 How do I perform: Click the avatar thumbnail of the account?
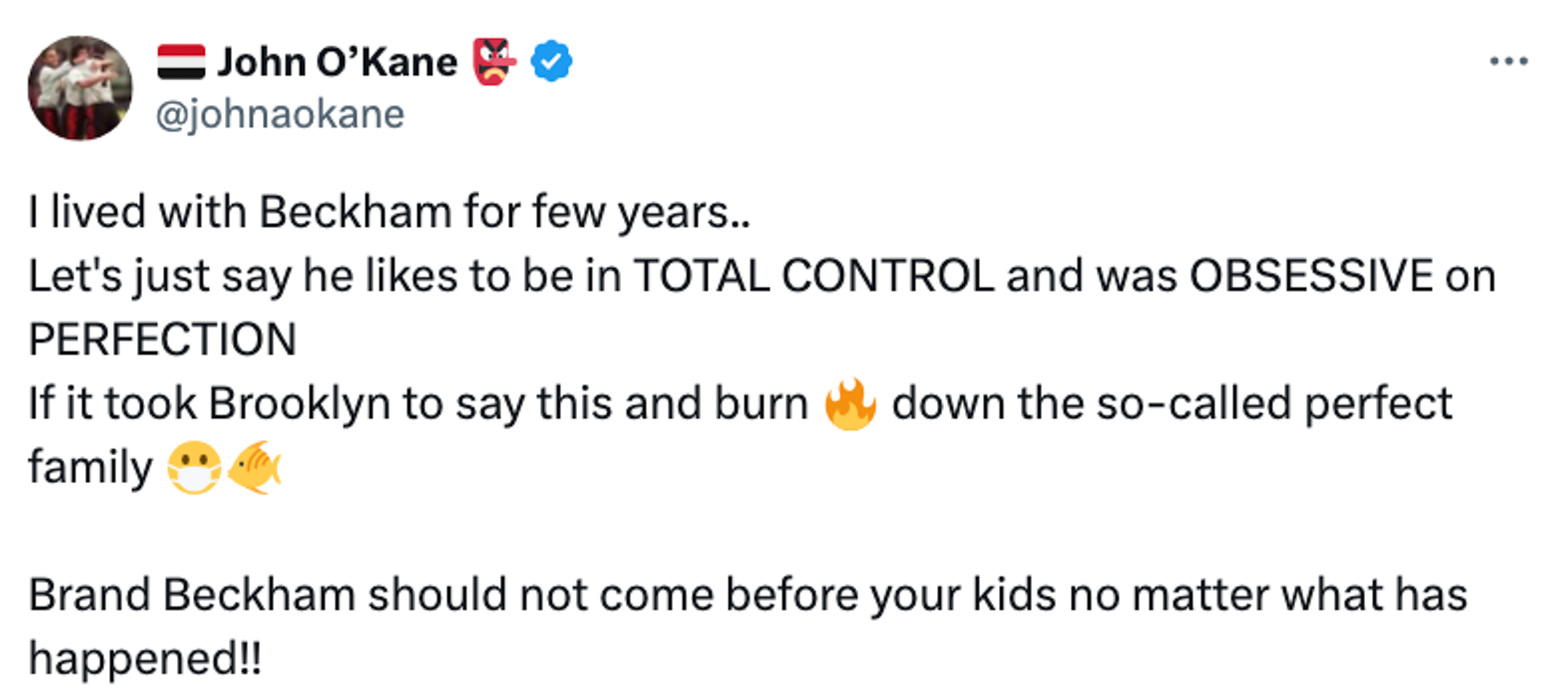(x=81, y=86)
